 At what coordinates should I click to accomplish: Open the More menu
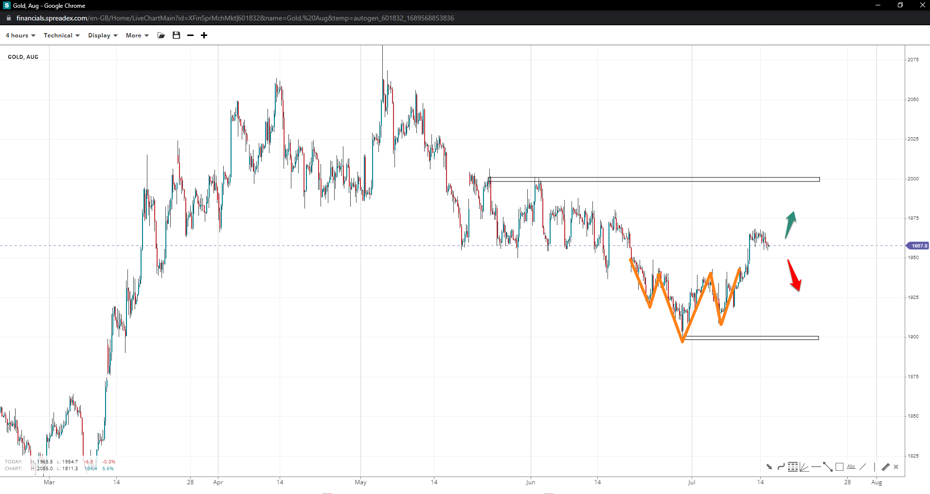137,35
